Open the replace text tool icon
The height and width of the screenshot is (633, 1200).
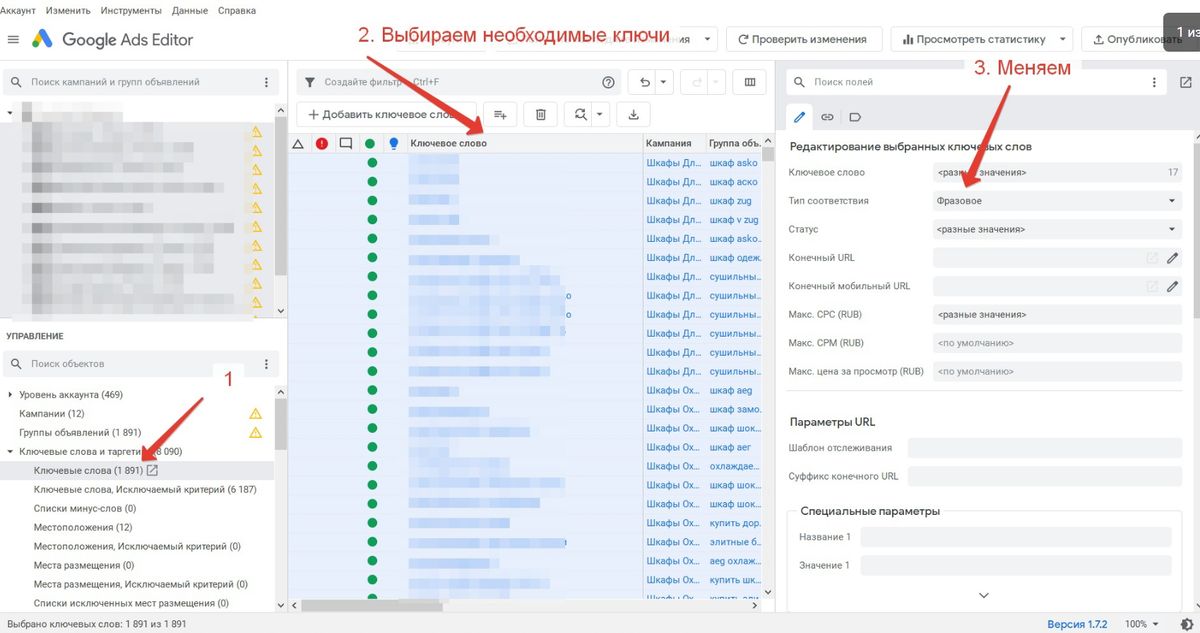[581, 113]
